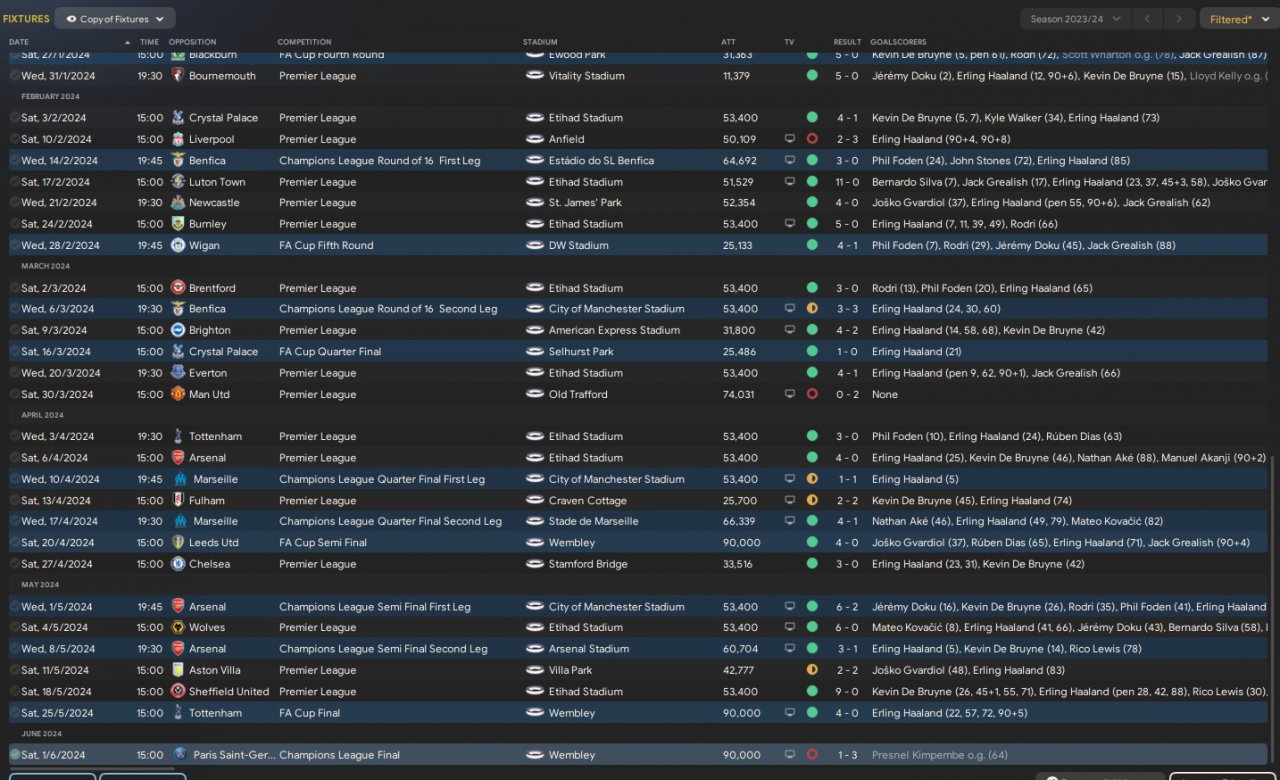Image resolution: width=1280 pixels, height=780 pixels.
Task: Open the Copy of Fixtures view dropdown
Action: (115, 19)
